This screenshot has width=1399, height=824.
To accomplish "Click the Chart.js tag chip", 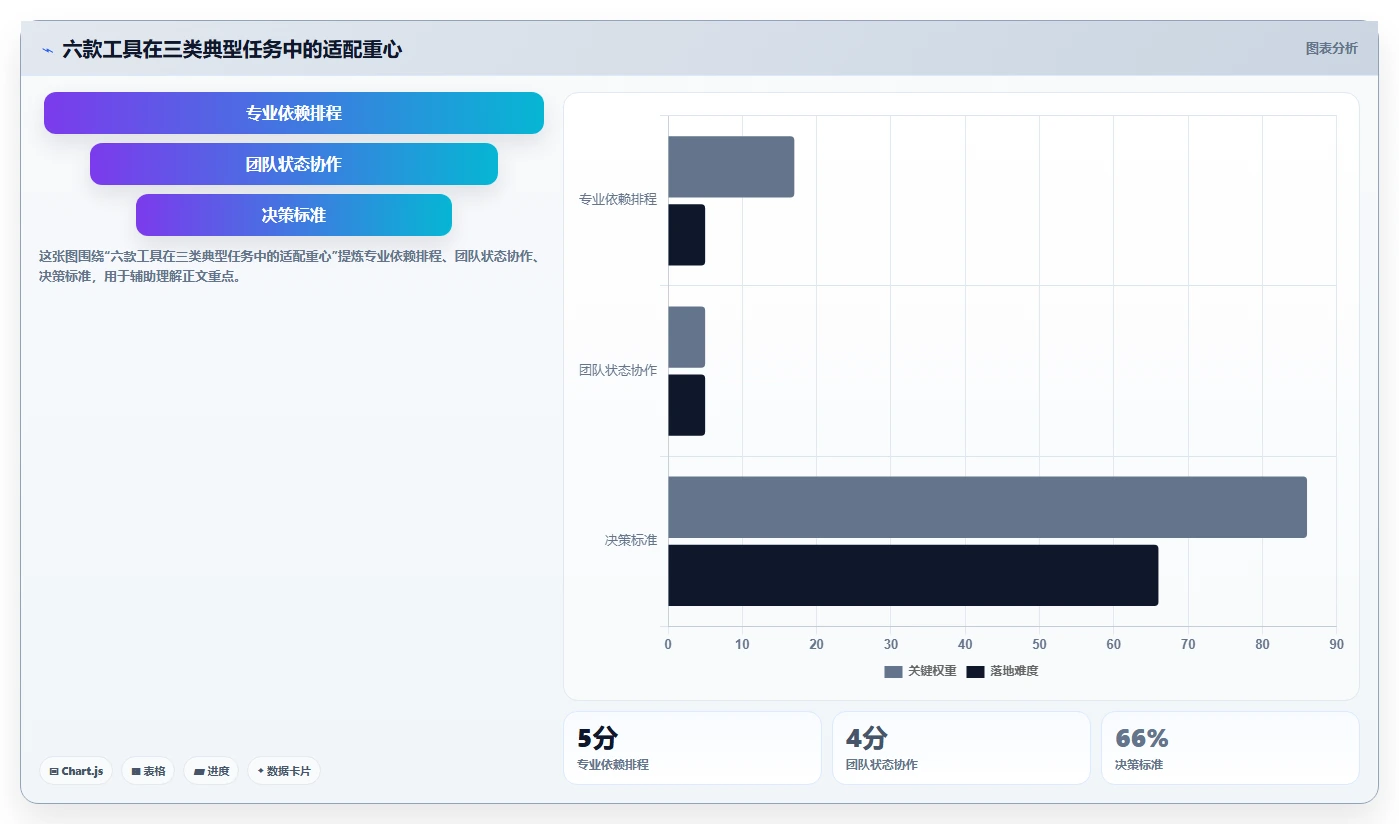I will (76, 771).
